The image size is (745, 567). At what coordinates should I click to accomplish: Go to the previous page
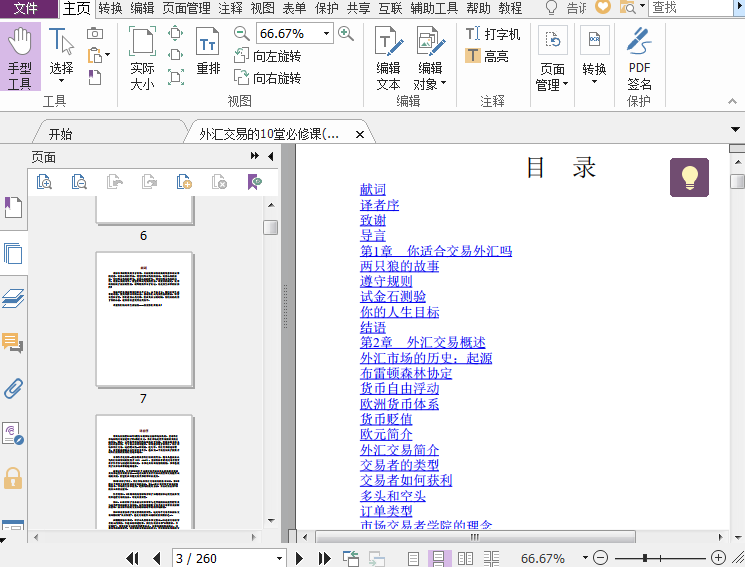coord(157,558)
